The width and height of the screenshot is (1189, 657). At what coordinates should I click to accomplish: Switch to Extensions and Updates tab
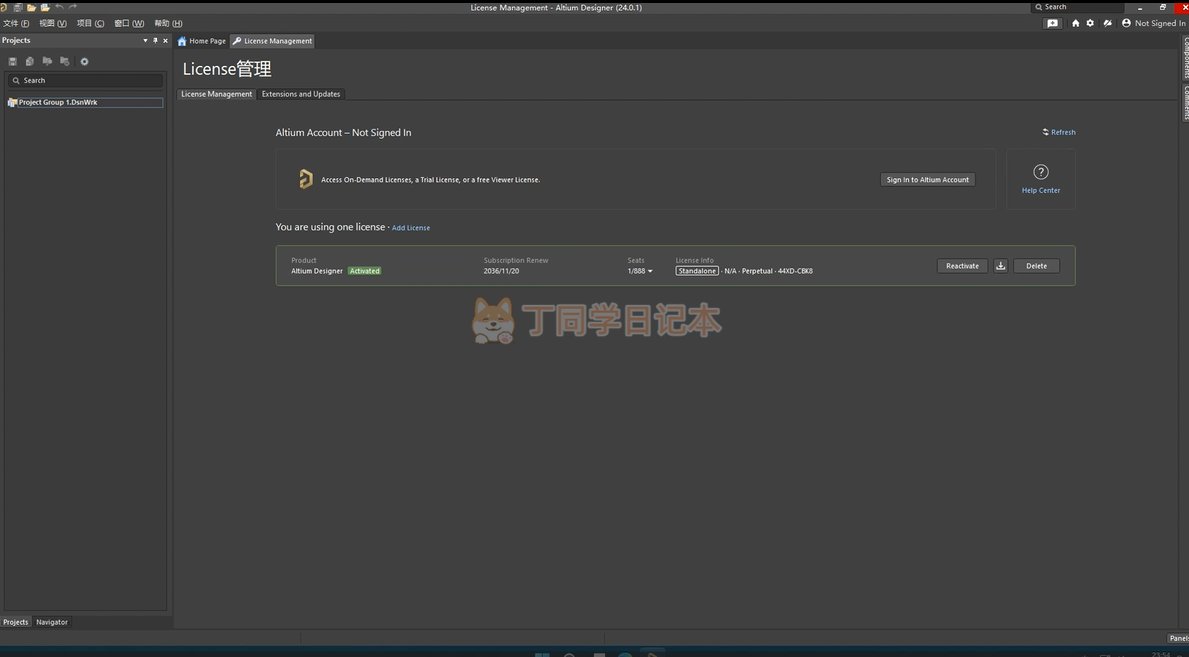[x=301, y=94]
